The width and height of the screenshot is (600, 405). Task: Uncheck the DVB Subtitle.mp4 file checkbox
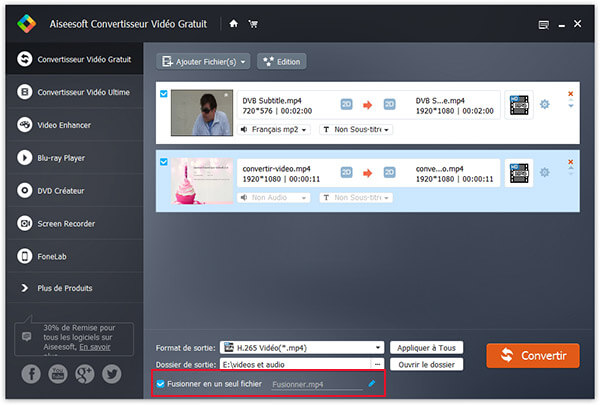click(x=164, y=95)
